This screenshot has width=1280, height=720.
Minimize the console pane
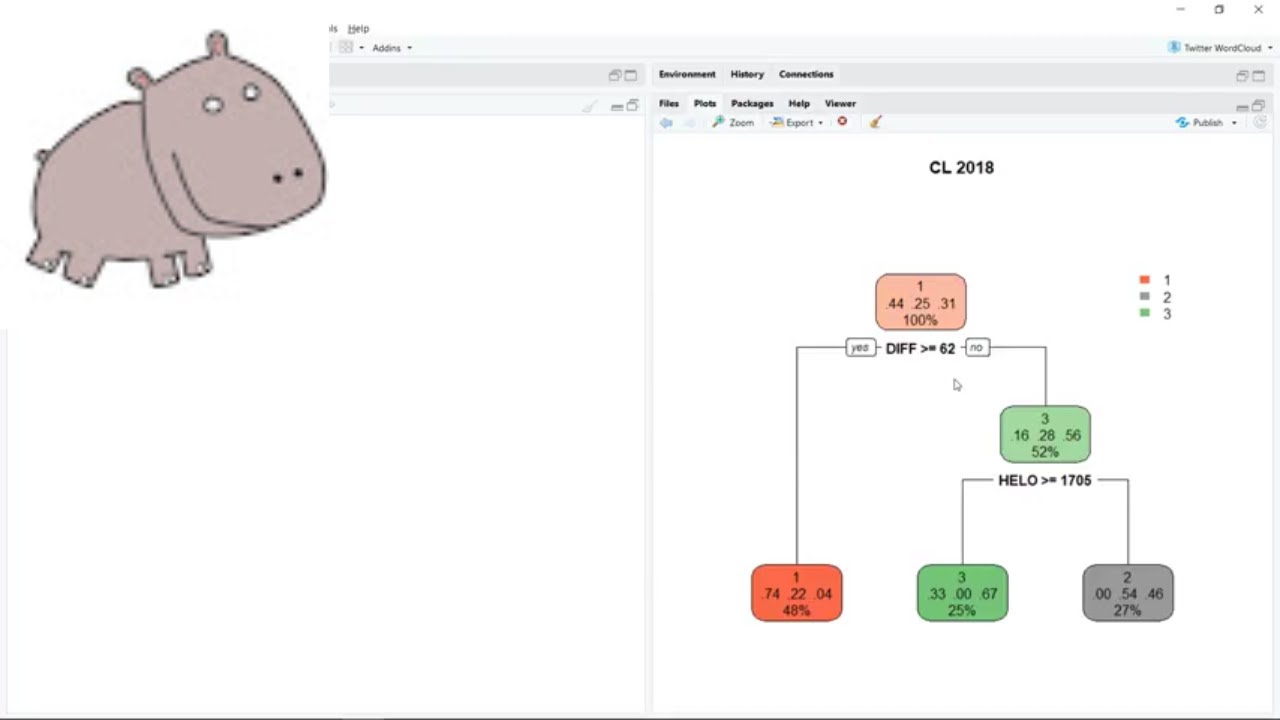(x=617, y=105)
